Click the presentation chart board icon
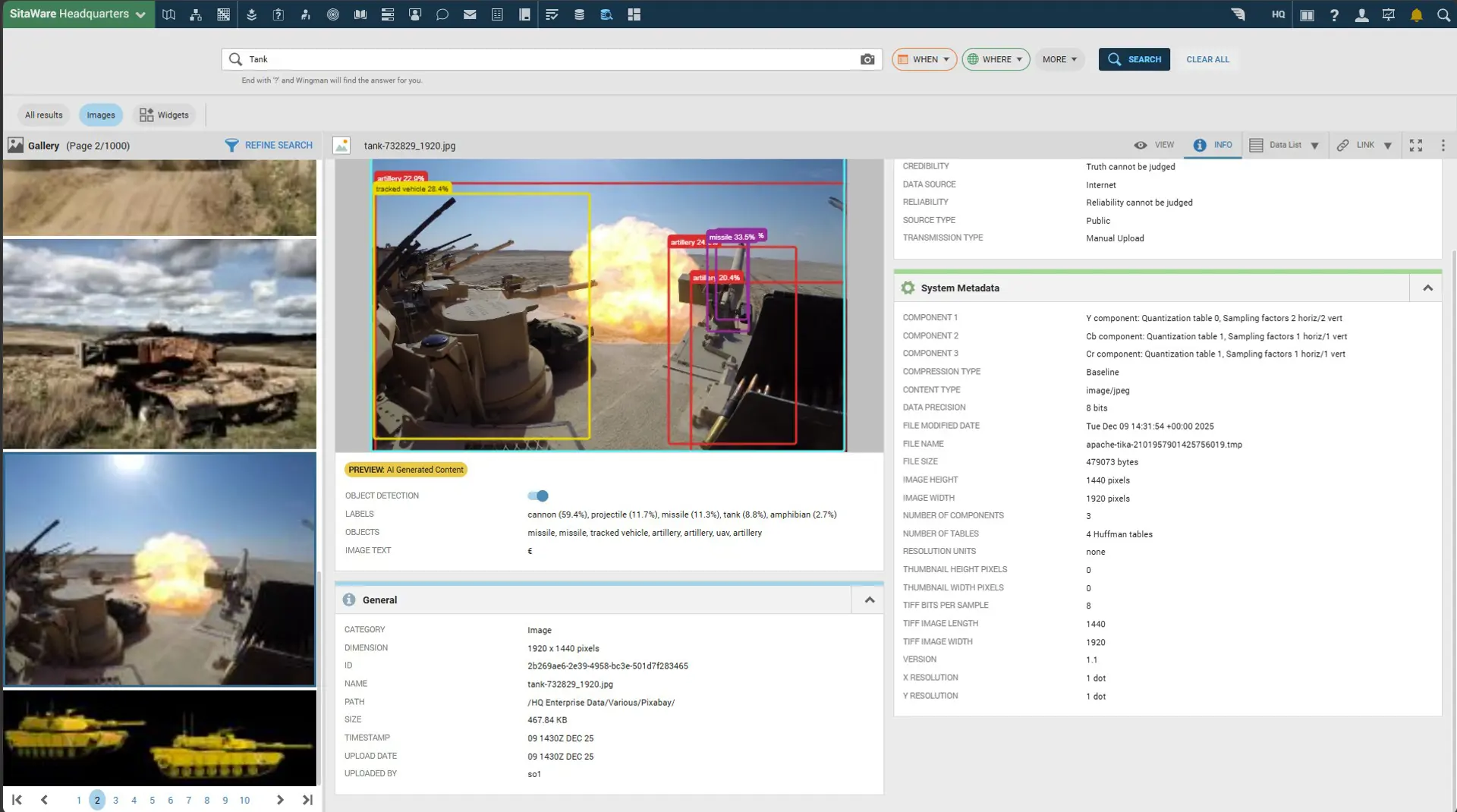Image resolution: width=1457 pixels, height=812 pixels. [x=1389, y=14]
